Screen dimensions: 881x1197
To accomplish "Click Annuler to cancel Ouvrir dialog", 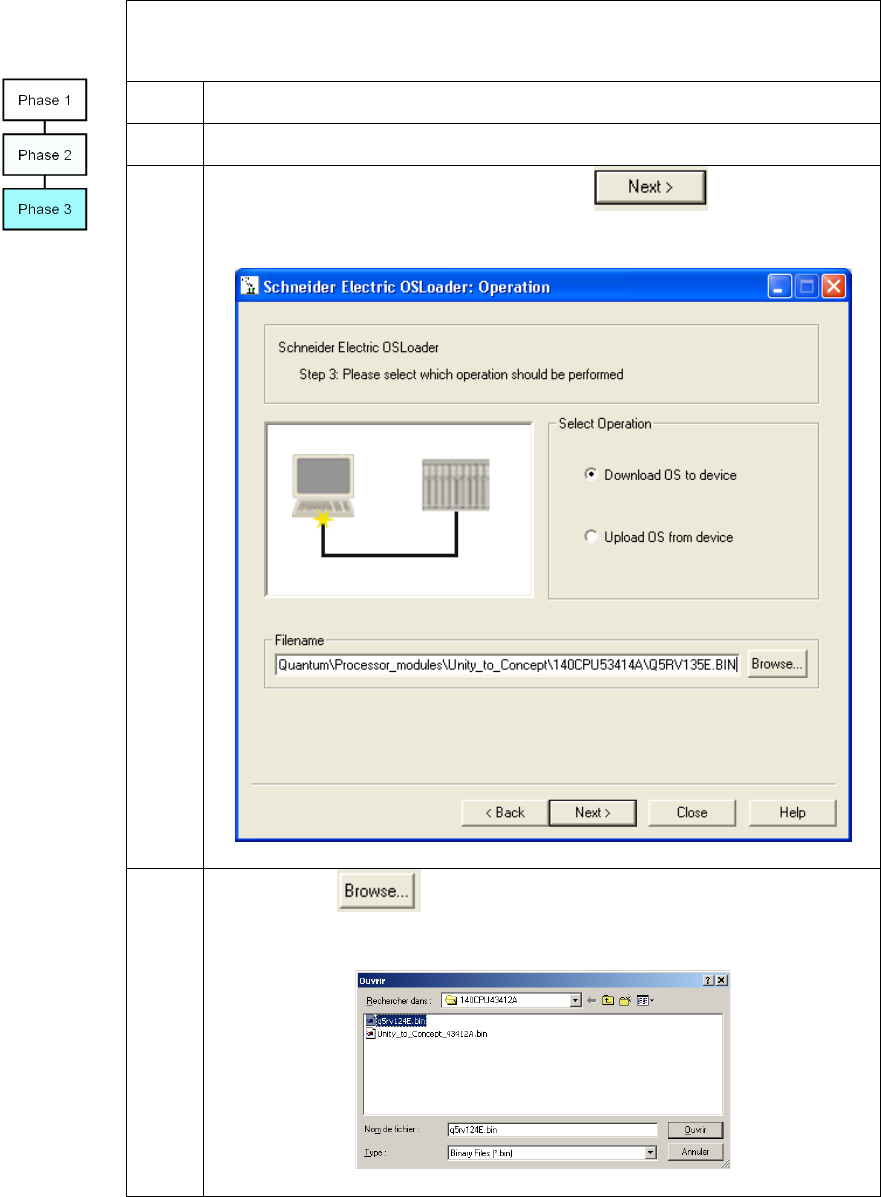I will pos(695,1152).
